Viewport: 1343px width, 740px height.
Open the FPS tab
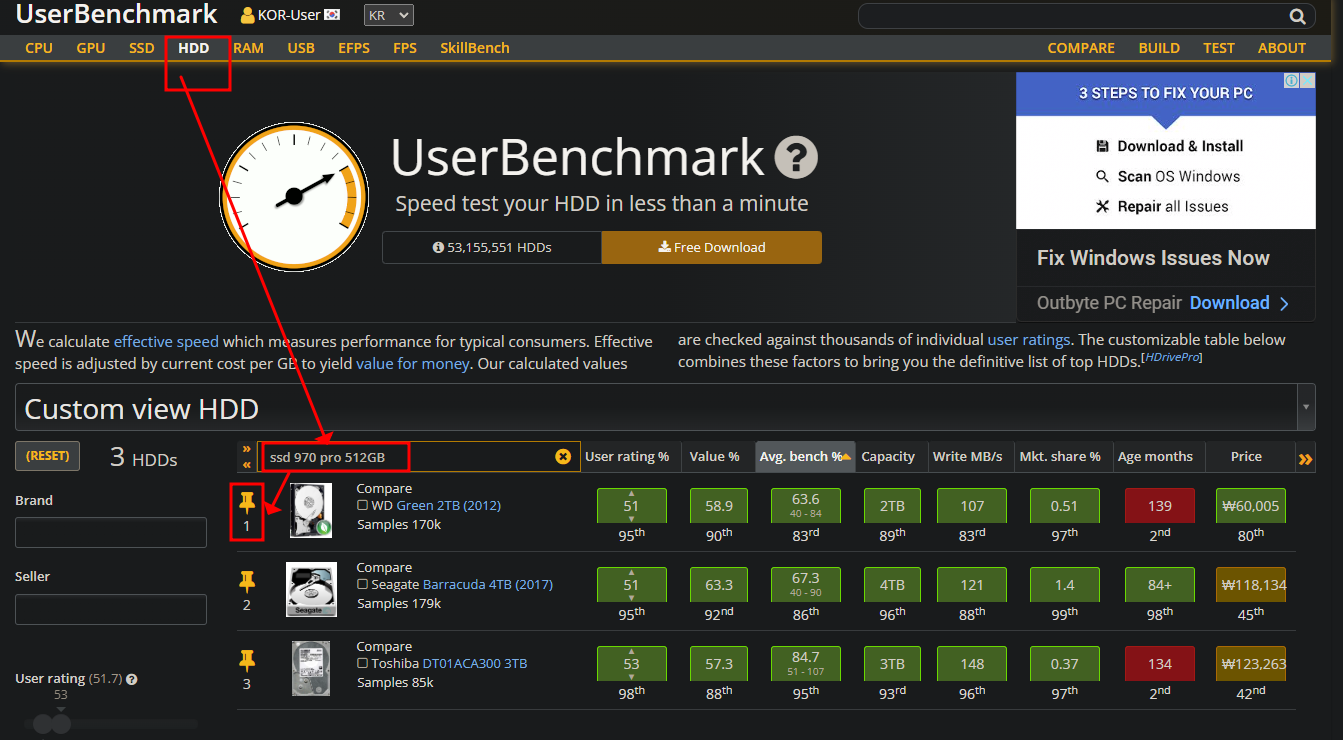(405, 48)
